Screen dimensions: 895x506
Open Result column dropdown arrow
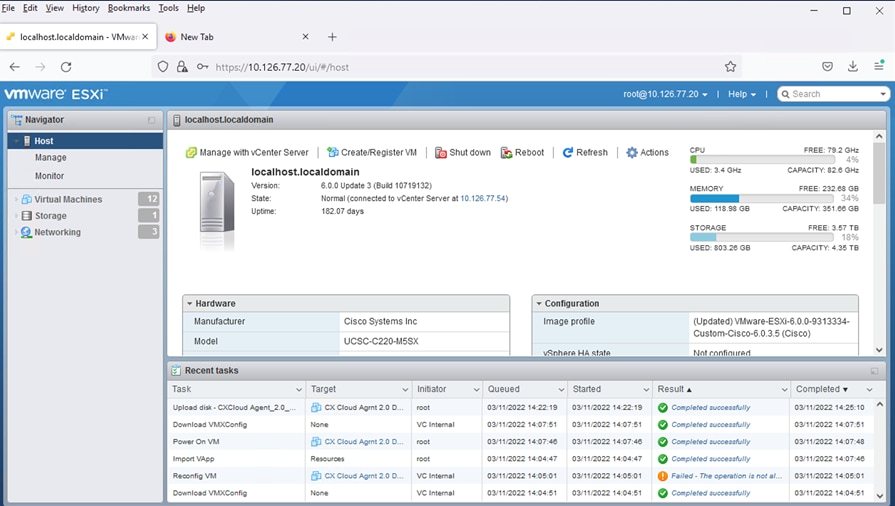click(x=784, y=389)
